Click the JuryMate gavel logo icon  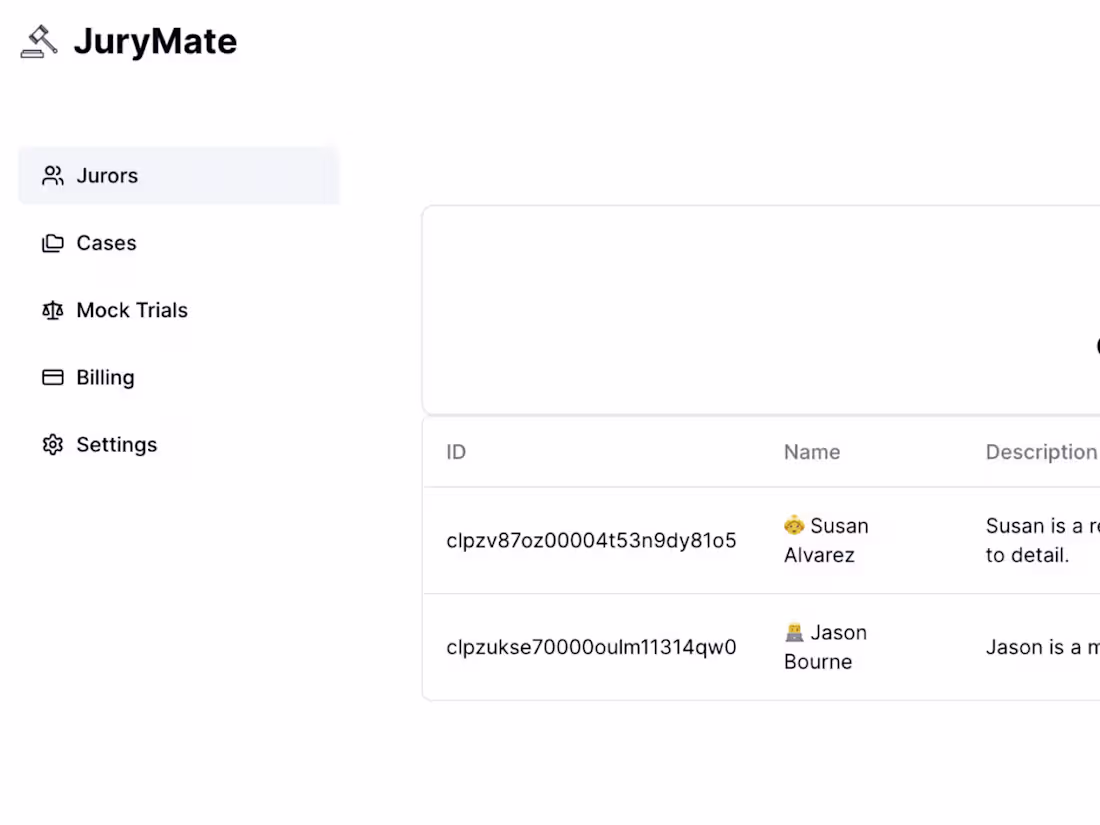click(39, 41)
